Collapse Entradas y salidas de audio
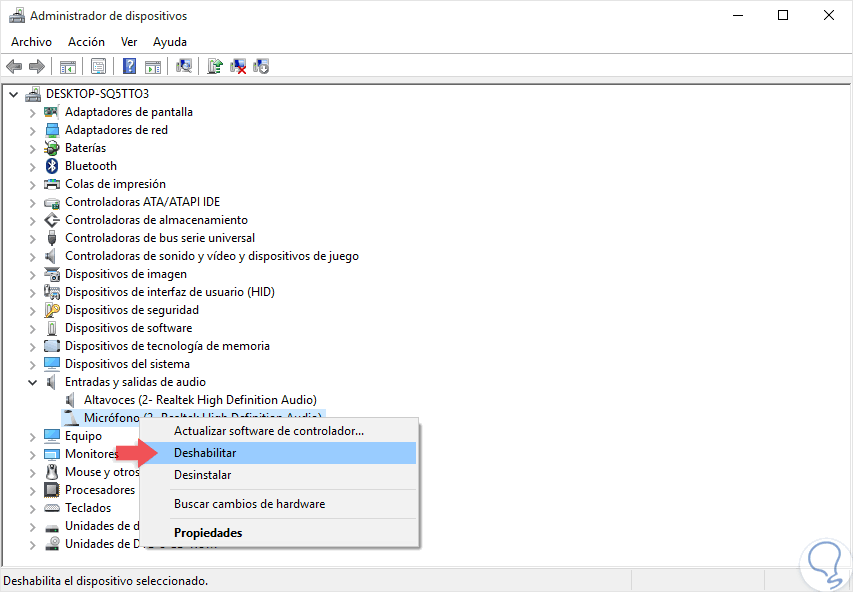This screenshot has width=853, height=592. click(33, 382)
